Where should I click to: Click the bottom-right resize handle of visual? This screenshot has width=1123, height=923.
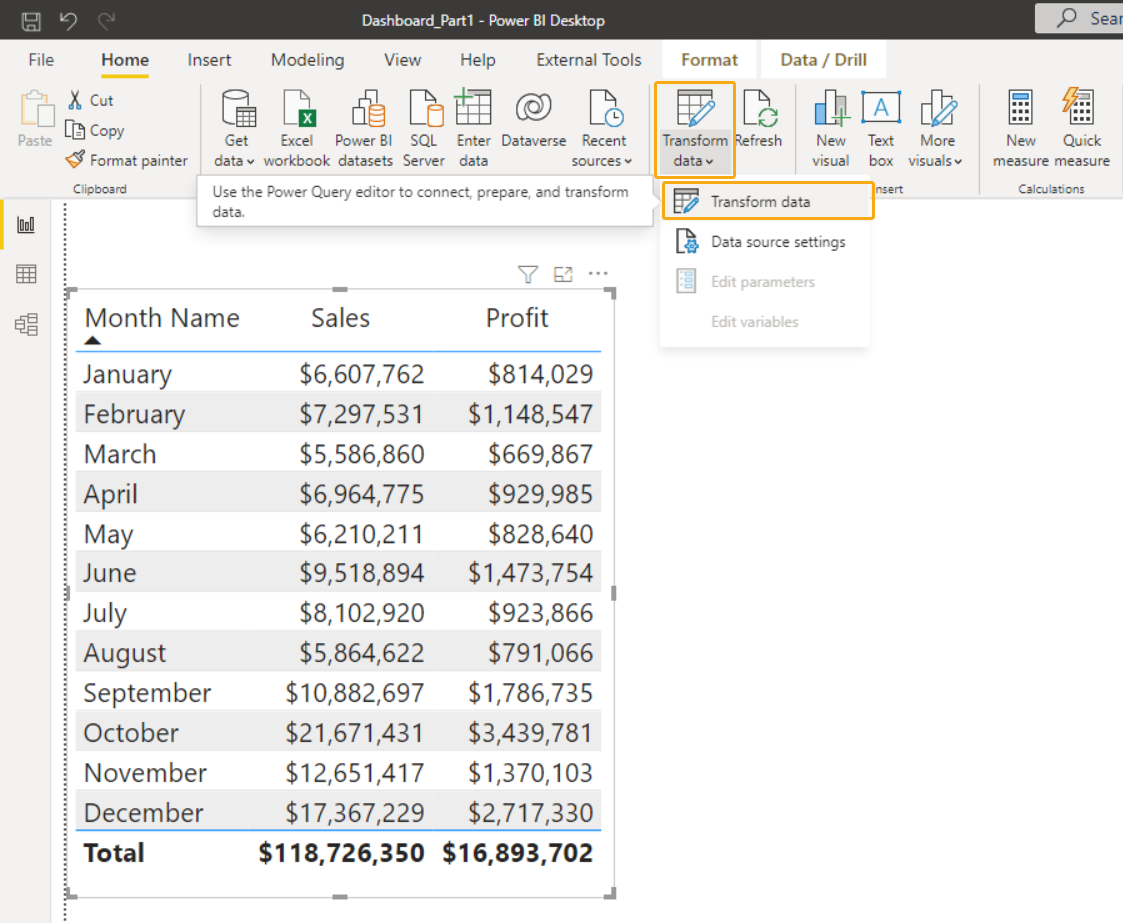[610, 893]
